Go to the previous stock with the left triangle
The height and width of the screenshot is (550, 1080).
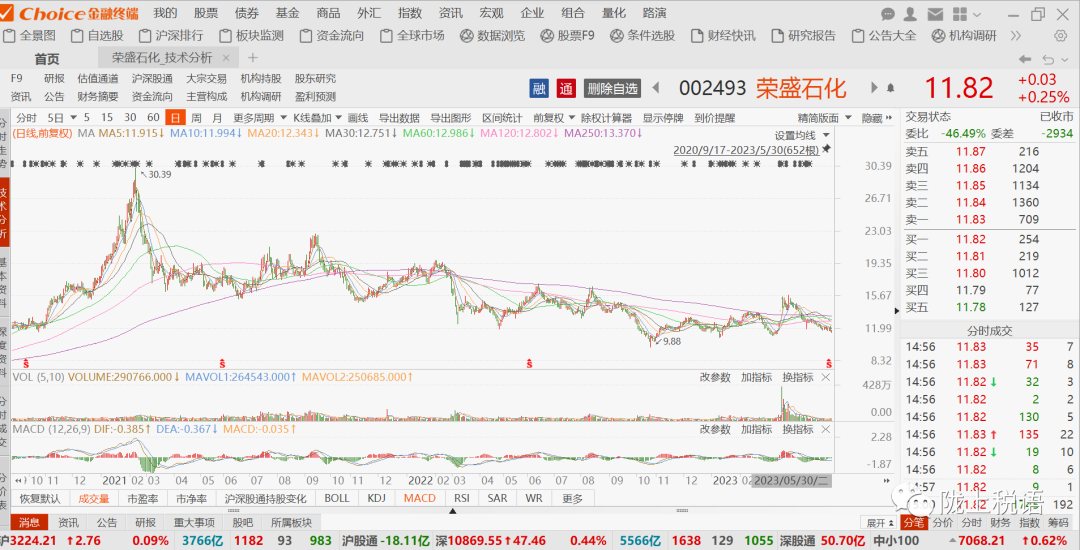656,87
